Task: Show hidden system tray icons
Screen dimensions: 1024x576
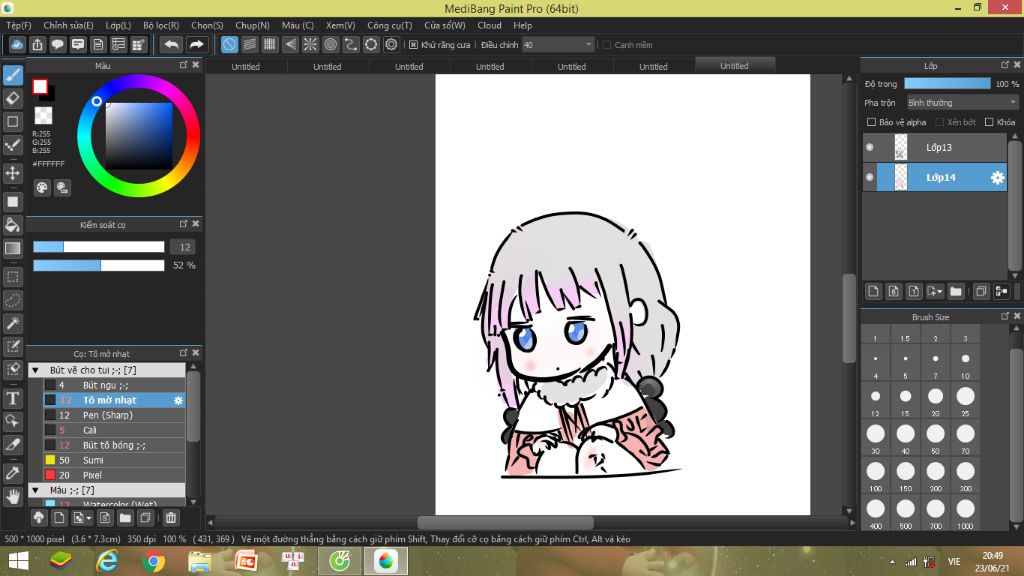Action: 892,562
